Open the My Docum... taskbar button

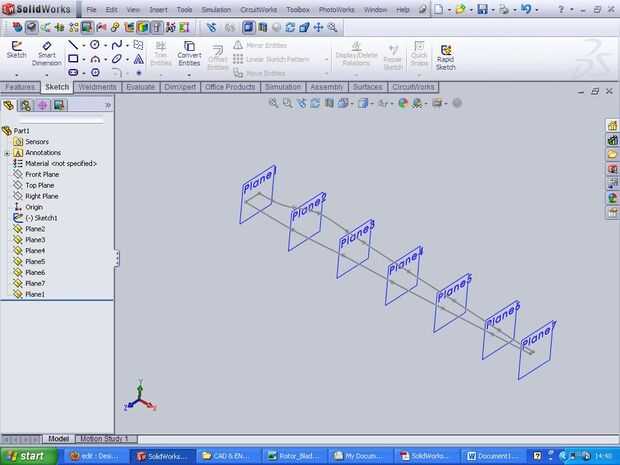tap(359, 456)
